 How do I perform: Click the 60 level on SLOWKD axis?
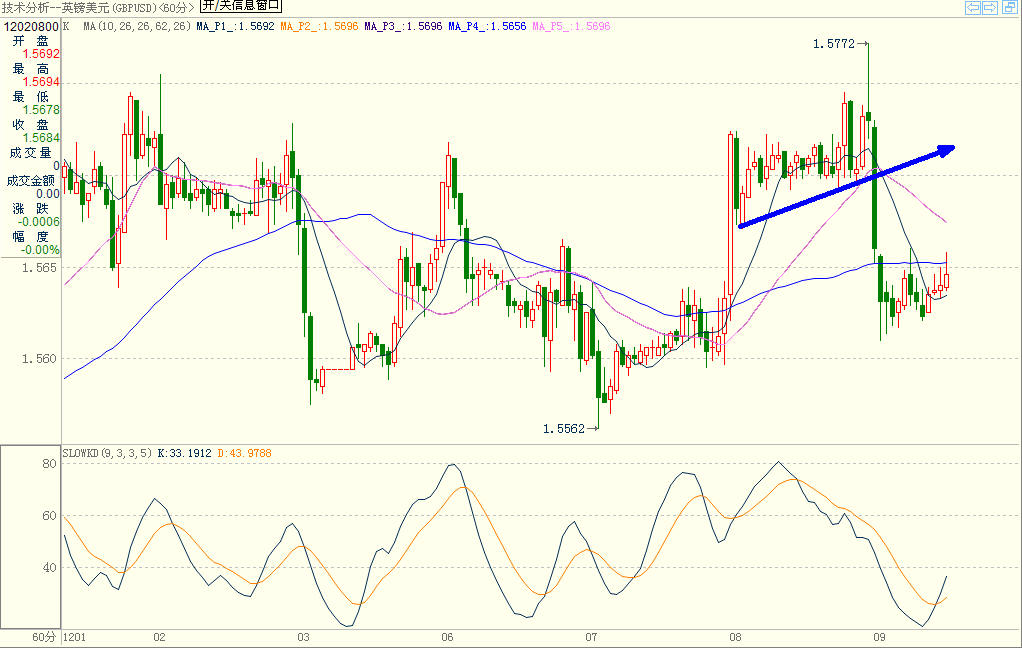click(x=50, y=516)
